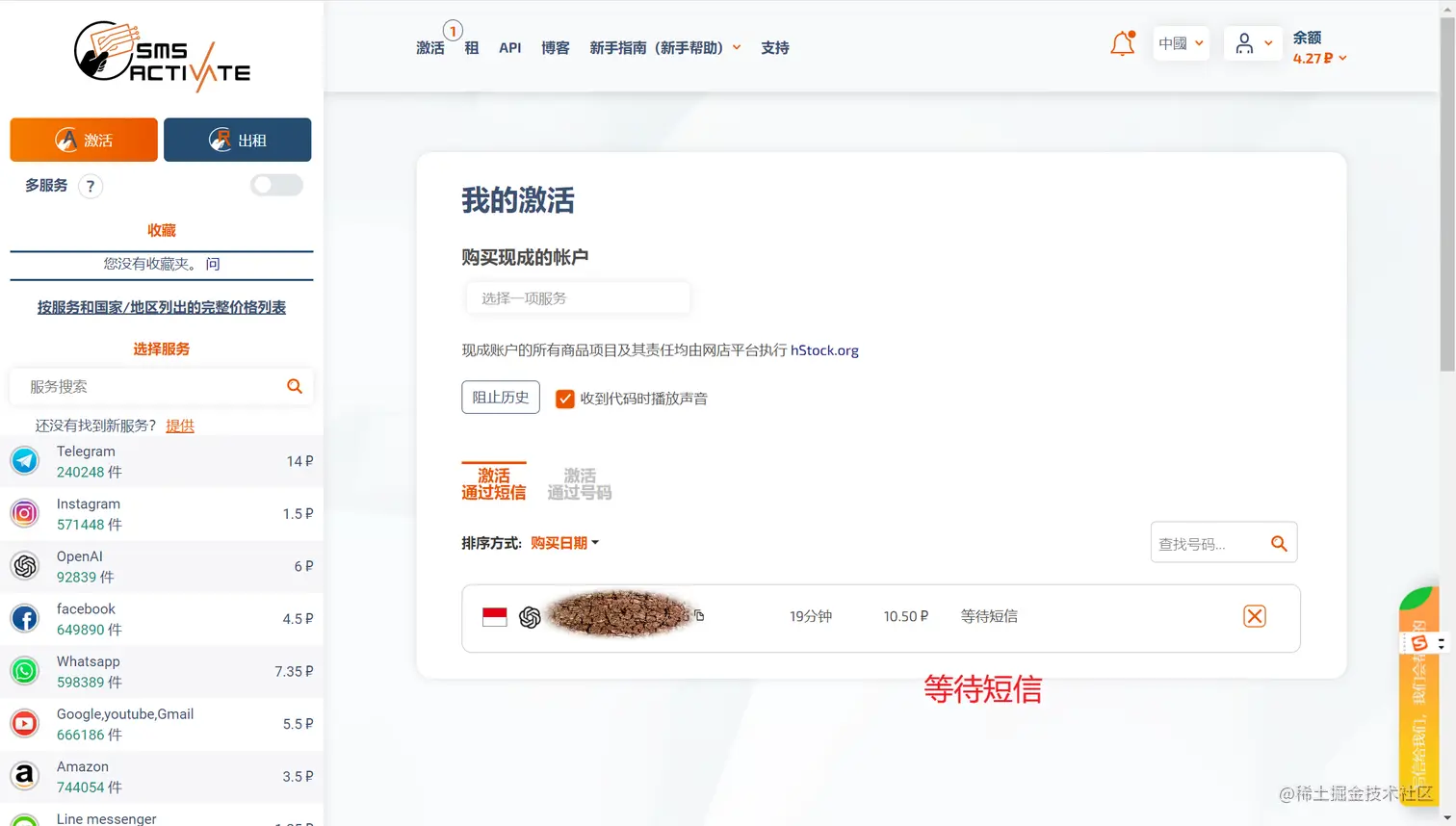
Task: Click the Whatsapp 7.35 ₽ price
Action: [294, 671]
